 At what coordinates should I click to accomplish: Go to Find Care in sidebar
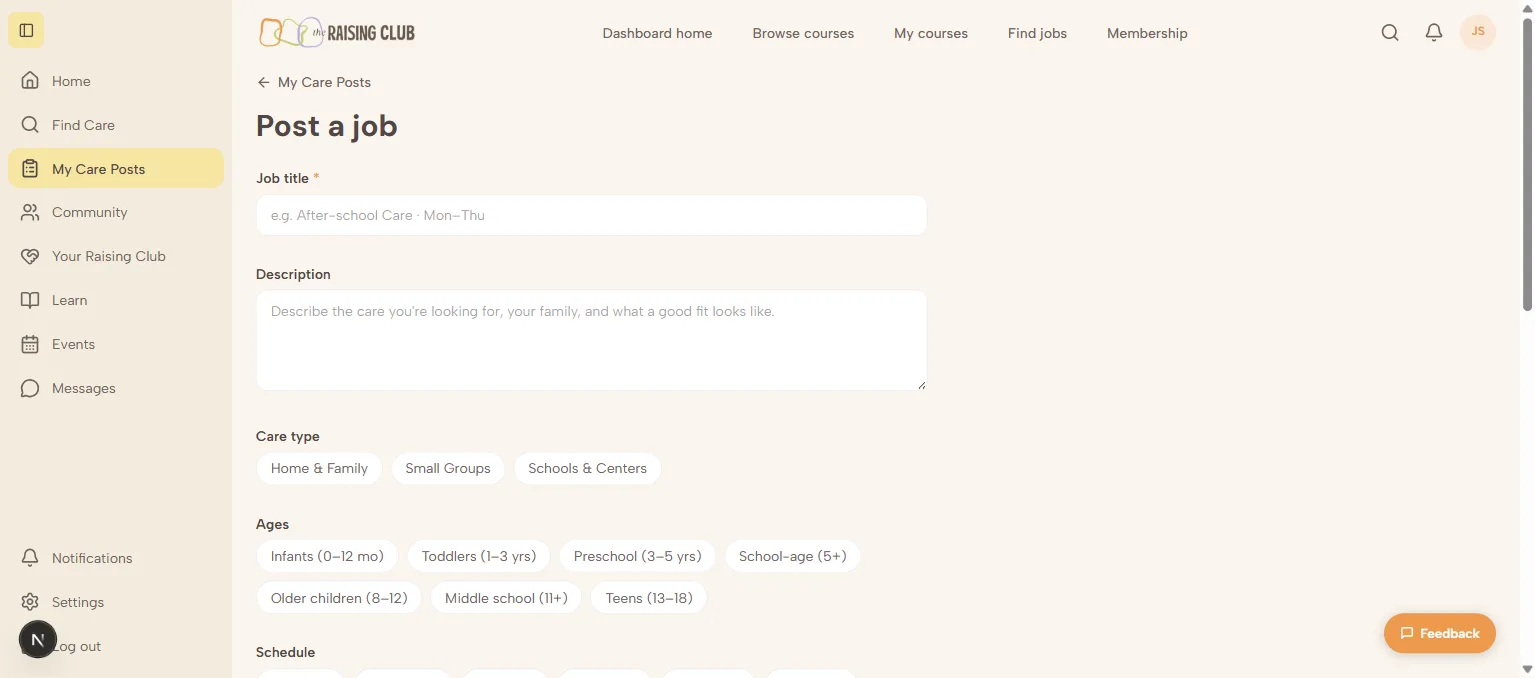116,125
